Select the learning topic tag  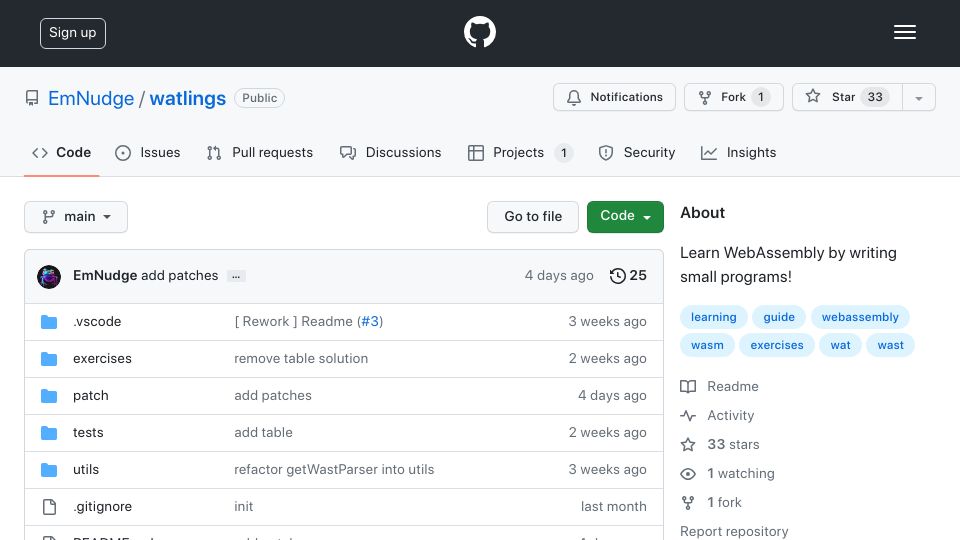click(713, 317)
